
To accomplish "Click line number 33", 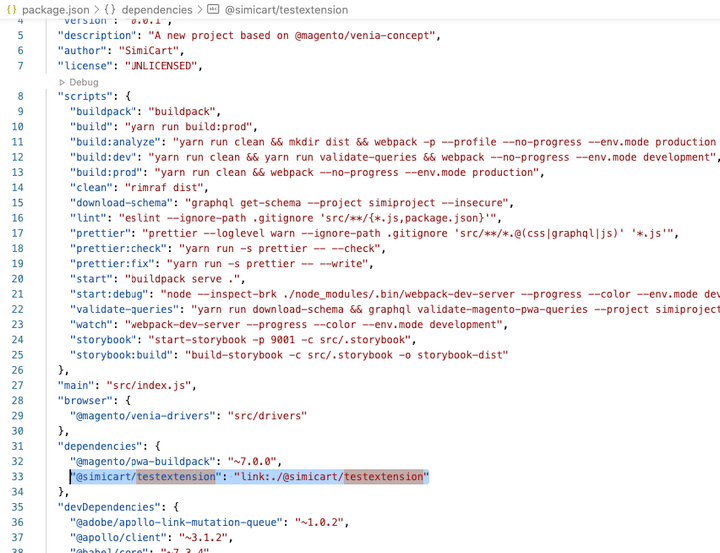I will pyautogui.click(x=17, y=477).
